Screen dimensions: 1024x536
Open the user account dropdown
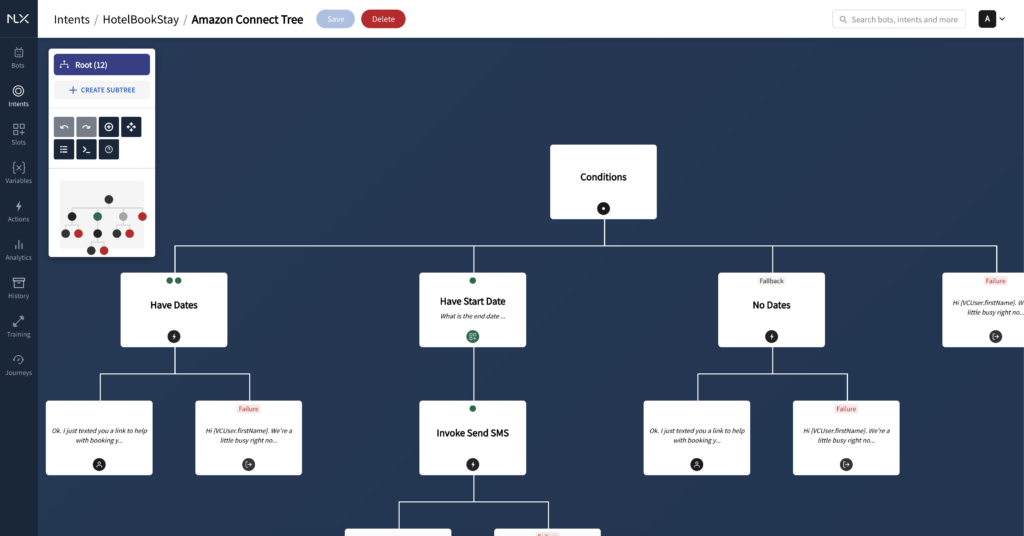(x=992, y=19)
